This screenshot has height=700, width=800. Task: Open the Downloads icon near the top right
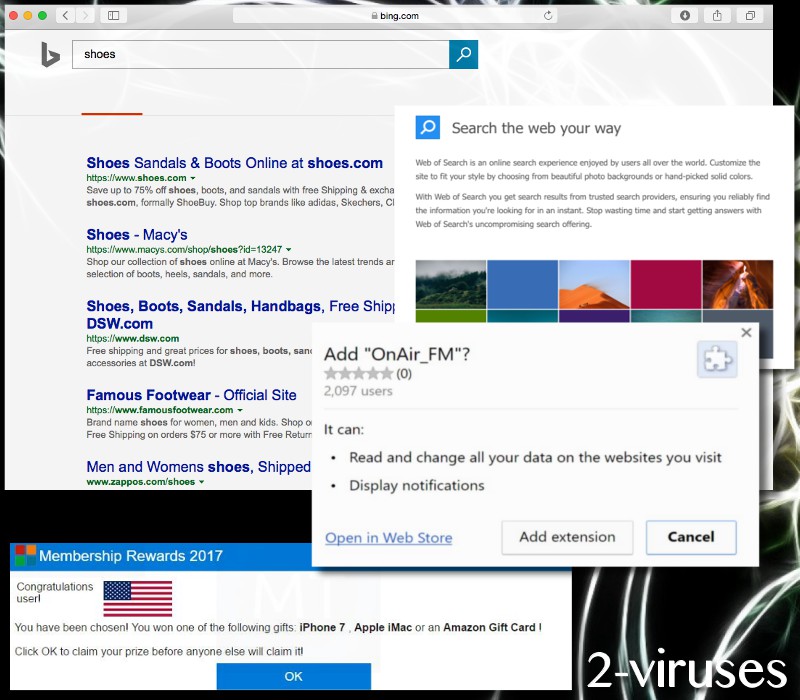pyautogui.click(x=682, y=15)
